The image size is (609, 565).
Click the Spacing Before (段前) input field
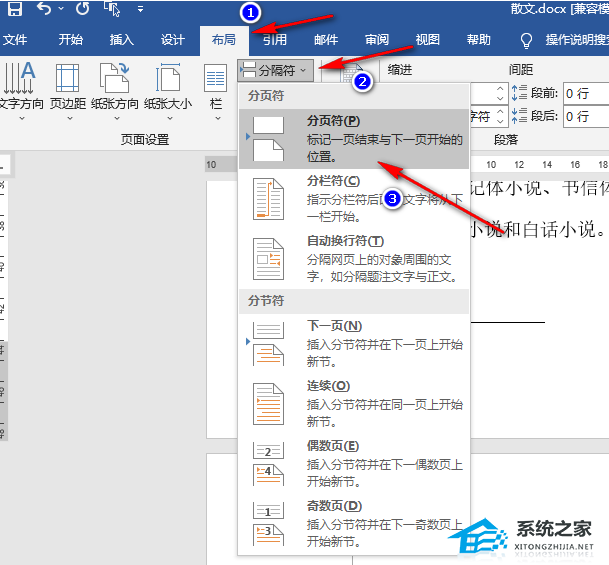click(584, 93)
